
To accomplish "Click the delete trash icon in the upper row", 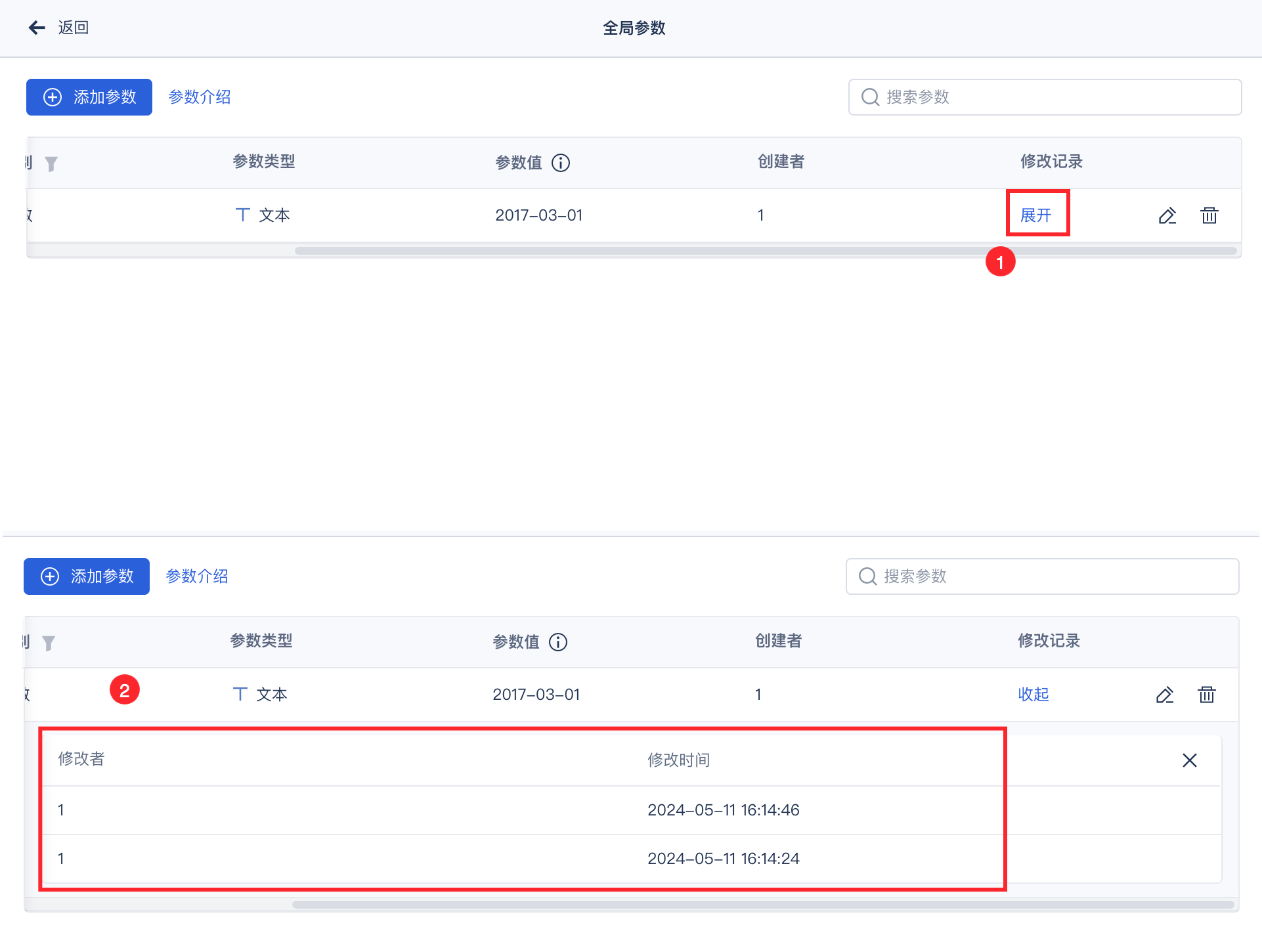I will pyautogui.click(x=1209, y=215).
